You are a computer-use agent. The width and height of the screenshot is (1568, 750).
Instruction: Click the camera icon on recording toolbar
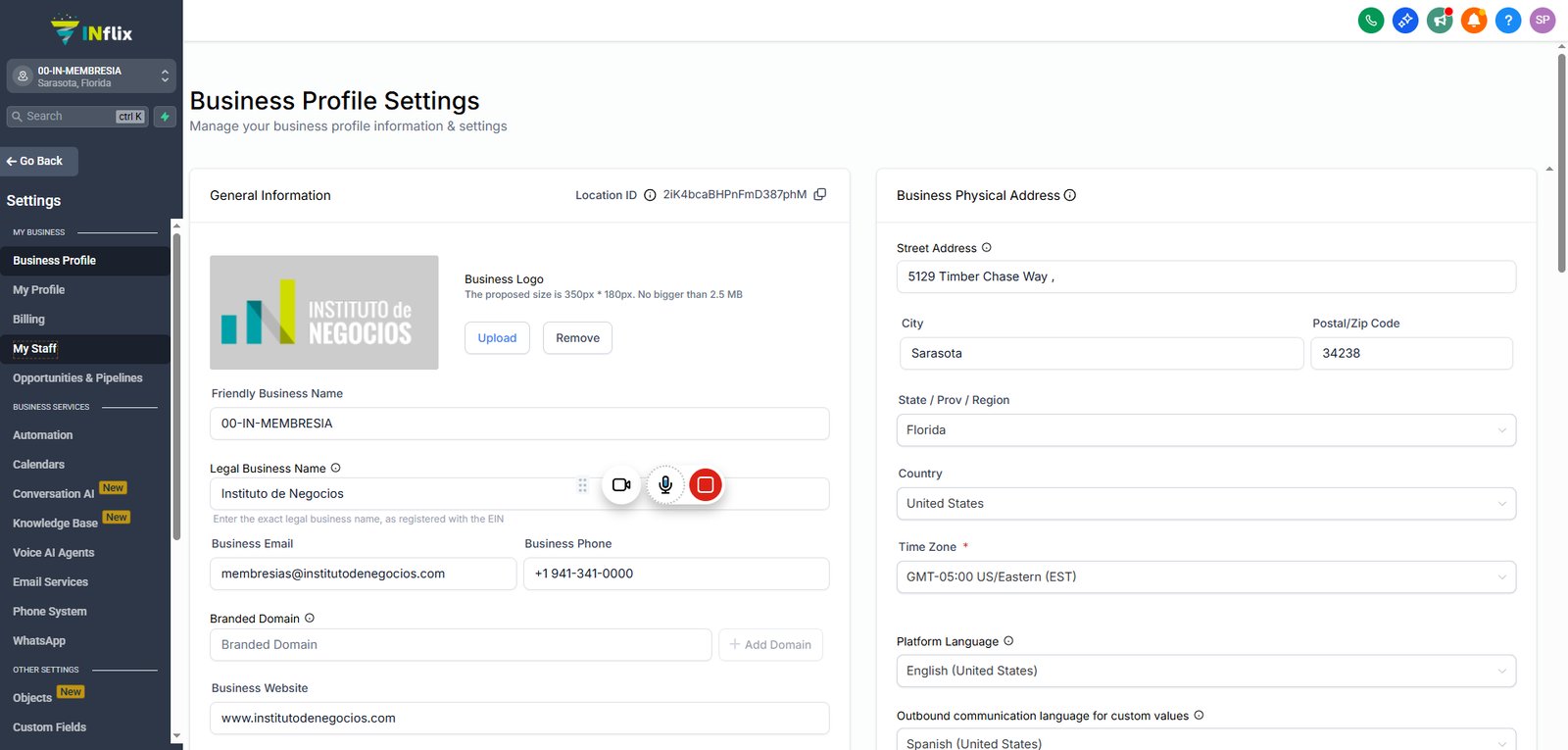[x=621, y=484]
